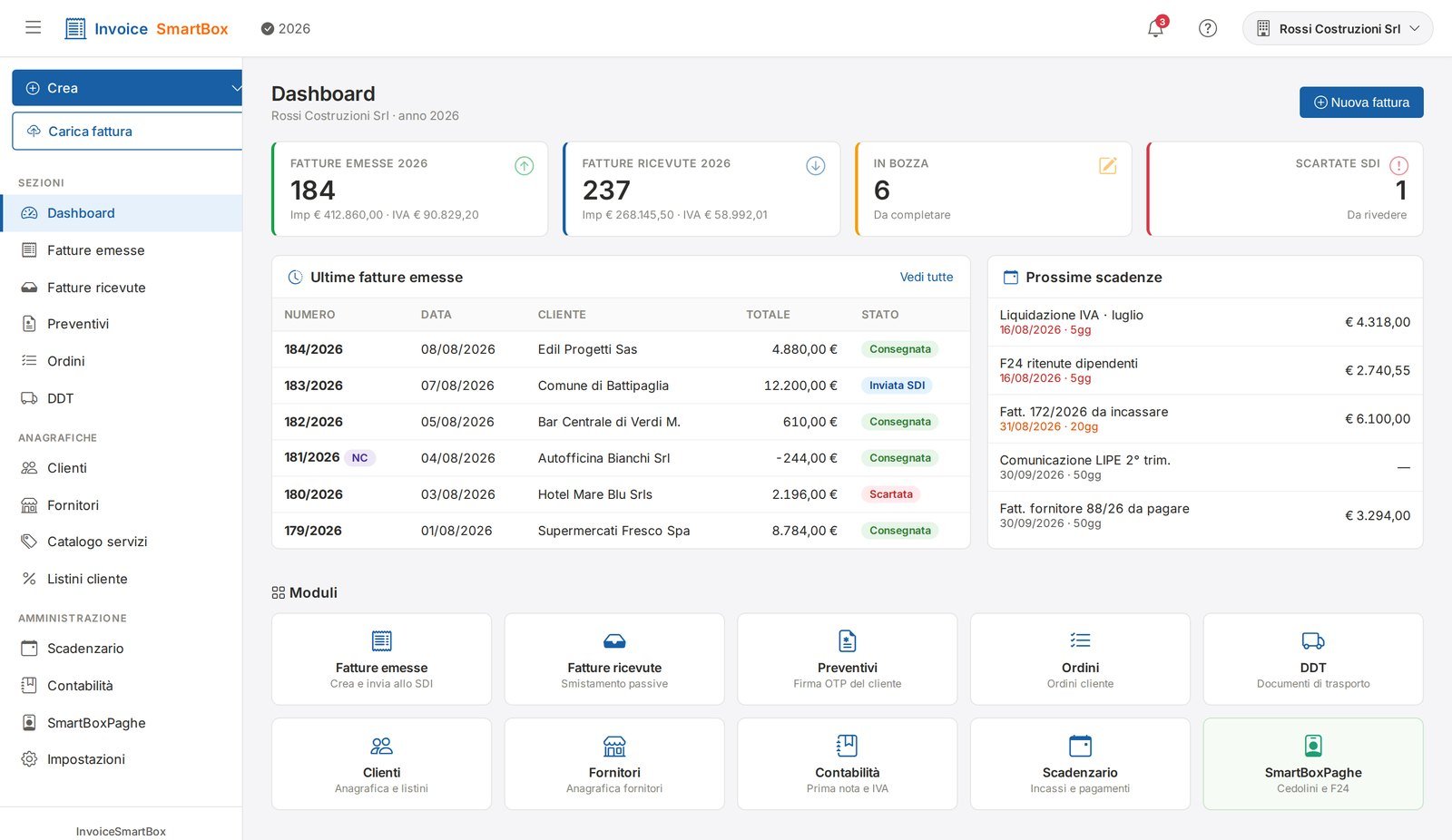
Task: Open the SmartBoxPaghe module tile
Action: pos(1312,764)
